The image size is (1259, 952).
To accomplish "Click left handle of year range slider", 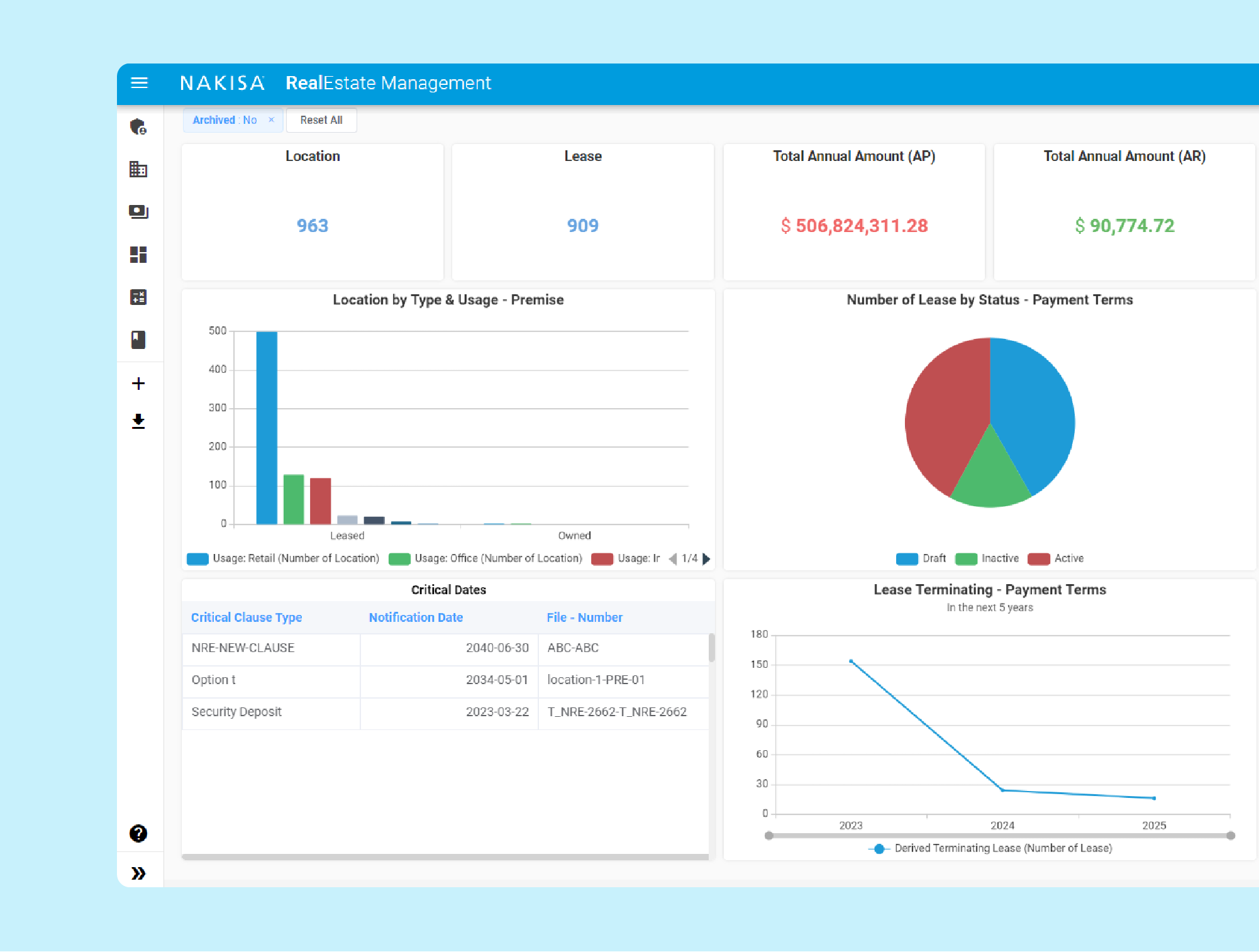I will [769, 836].
